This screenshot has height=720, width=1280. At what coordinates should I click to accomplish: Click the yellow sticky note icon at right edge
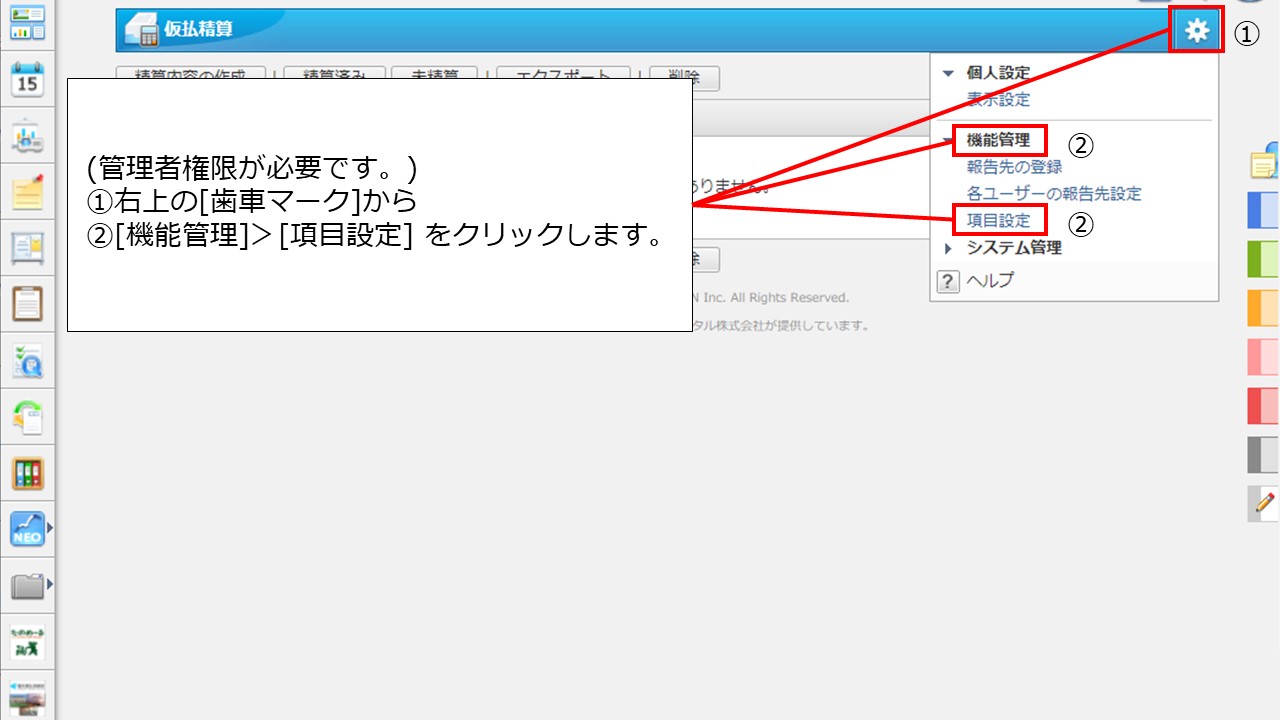click(x=1265, y=163)
